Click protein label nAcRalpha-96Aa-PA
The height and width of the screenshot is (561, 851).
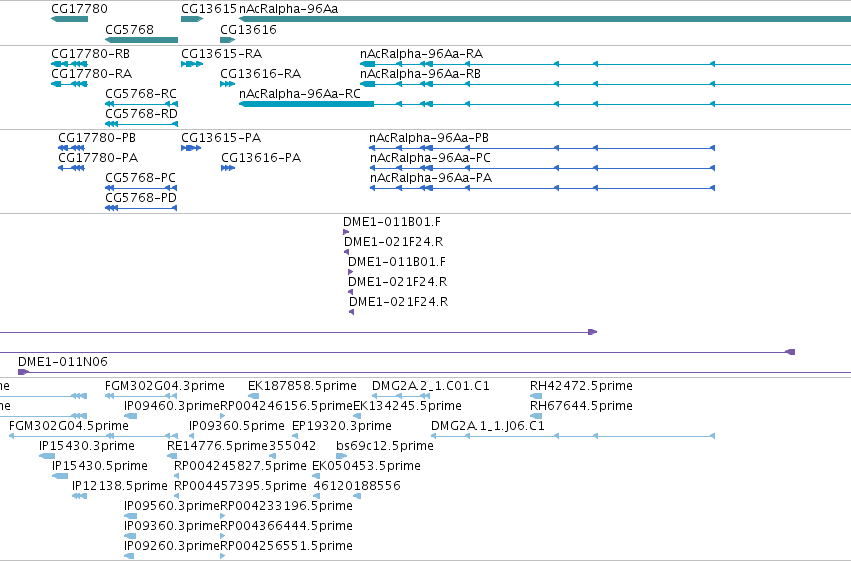coord(431,178)
